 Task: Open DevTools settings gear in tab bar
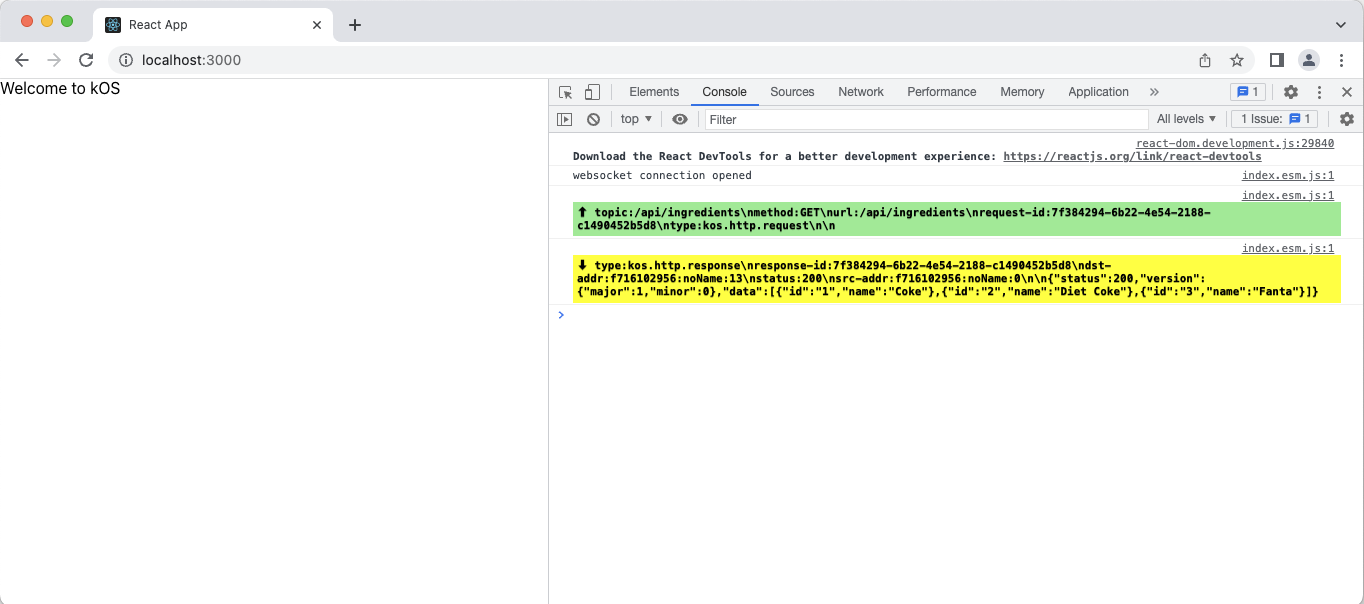[1291, 92]
